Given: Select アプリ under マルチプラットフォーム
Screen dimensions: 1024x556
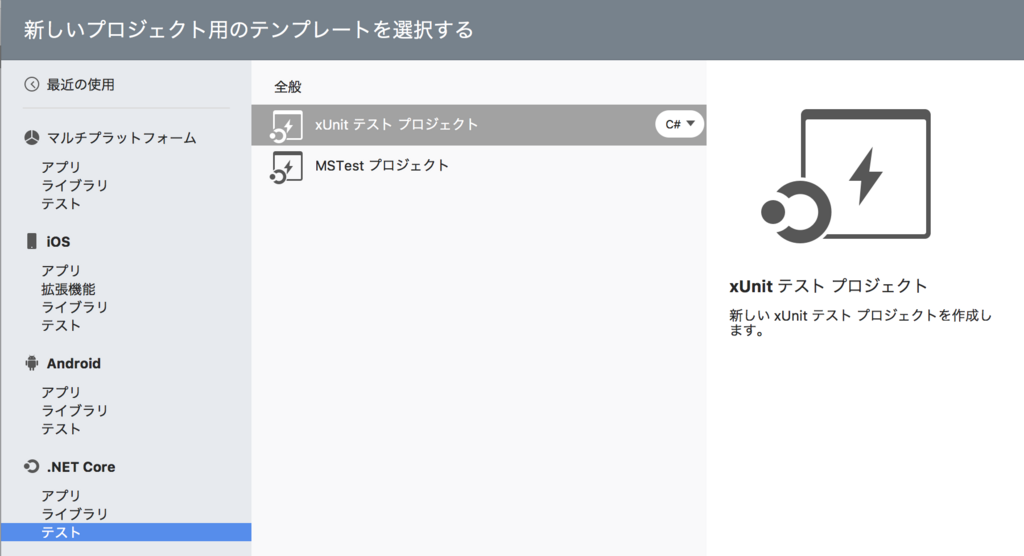Looking at the screenshot, I should [61, 167].
